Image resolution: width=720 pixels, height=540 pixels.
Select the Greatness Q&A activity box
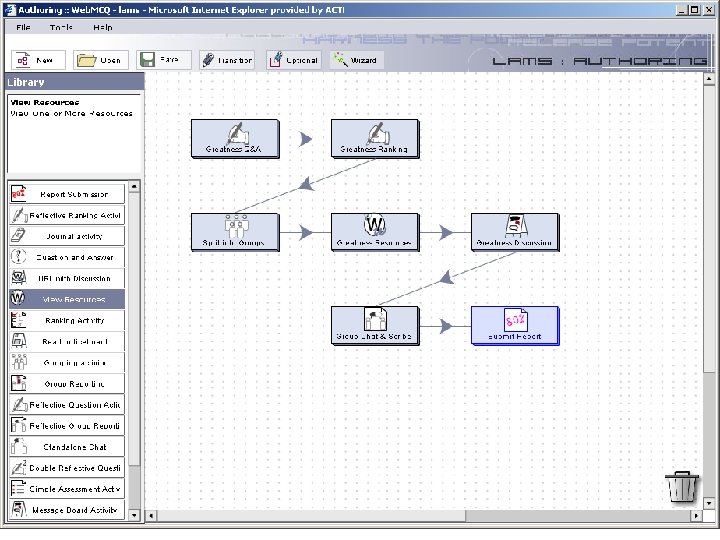235,139
